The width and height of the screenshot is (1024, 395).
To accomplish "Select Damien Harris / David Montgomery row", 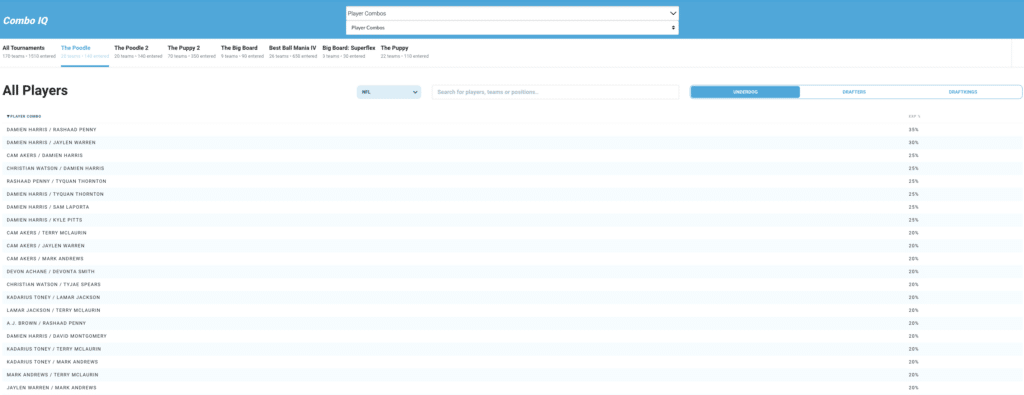I will pyautogui.click(x=512, y=336).
